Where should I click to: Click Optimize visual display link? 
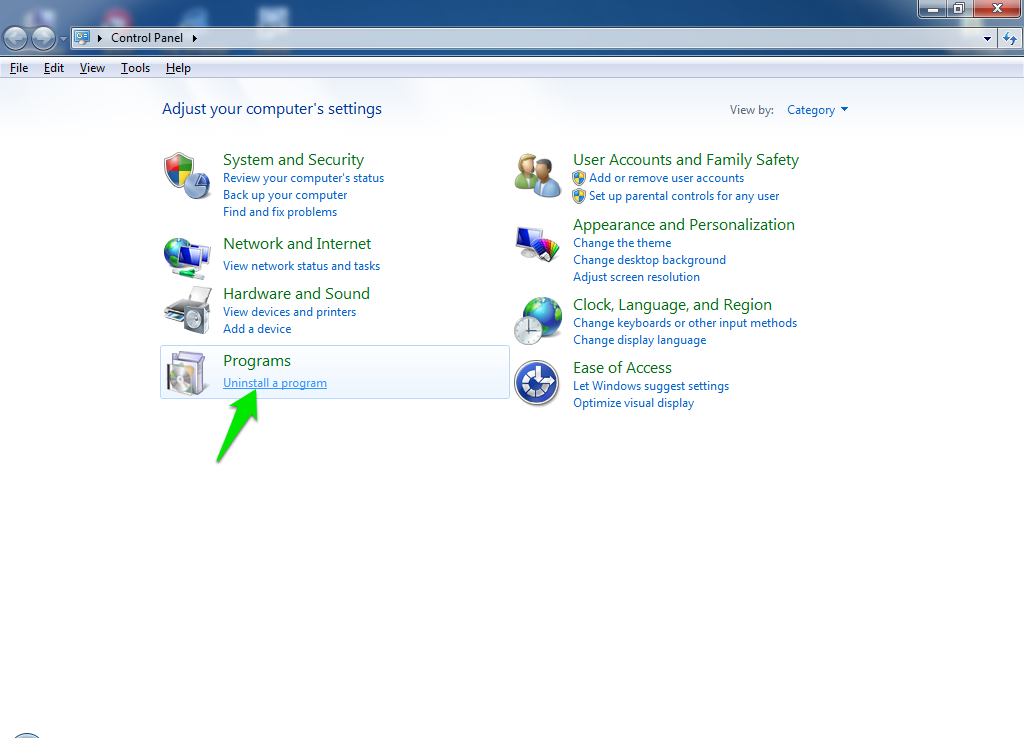point(633,403)
